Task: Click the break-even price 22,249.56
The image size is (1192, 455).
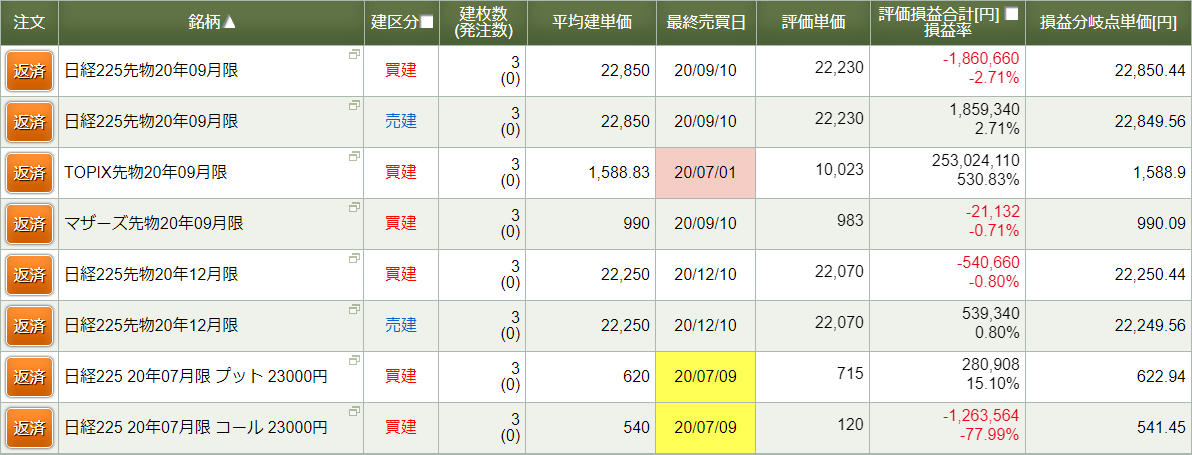Action: 1150,325
